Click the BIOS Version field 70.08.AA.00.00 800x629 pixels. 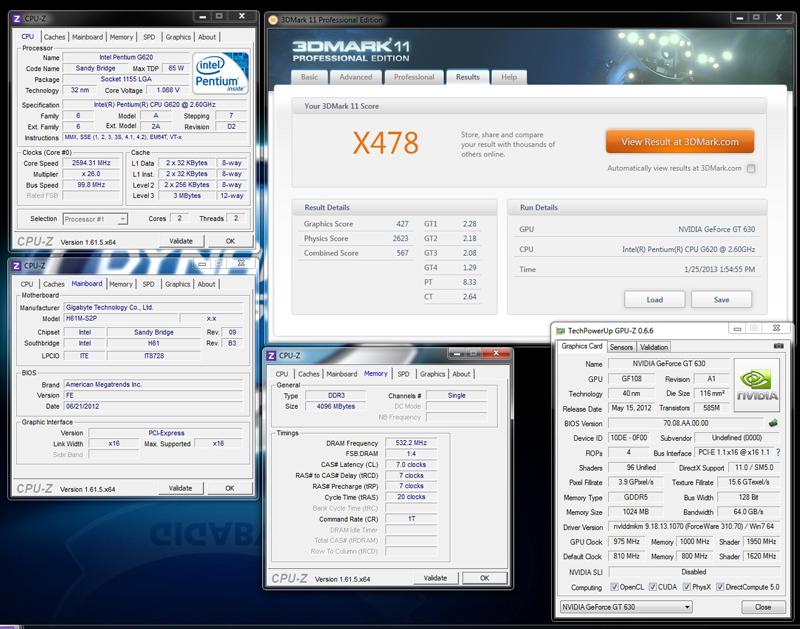[x=686, y=423]
